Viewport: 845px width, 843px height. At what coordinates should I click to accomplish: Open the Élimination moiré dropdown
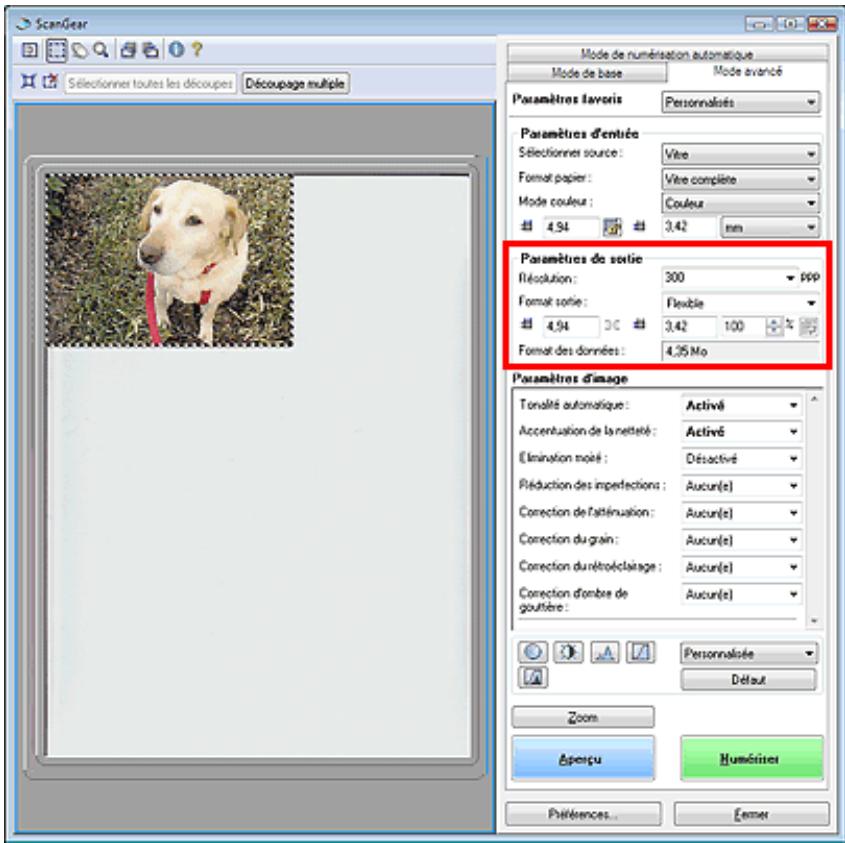742,459
